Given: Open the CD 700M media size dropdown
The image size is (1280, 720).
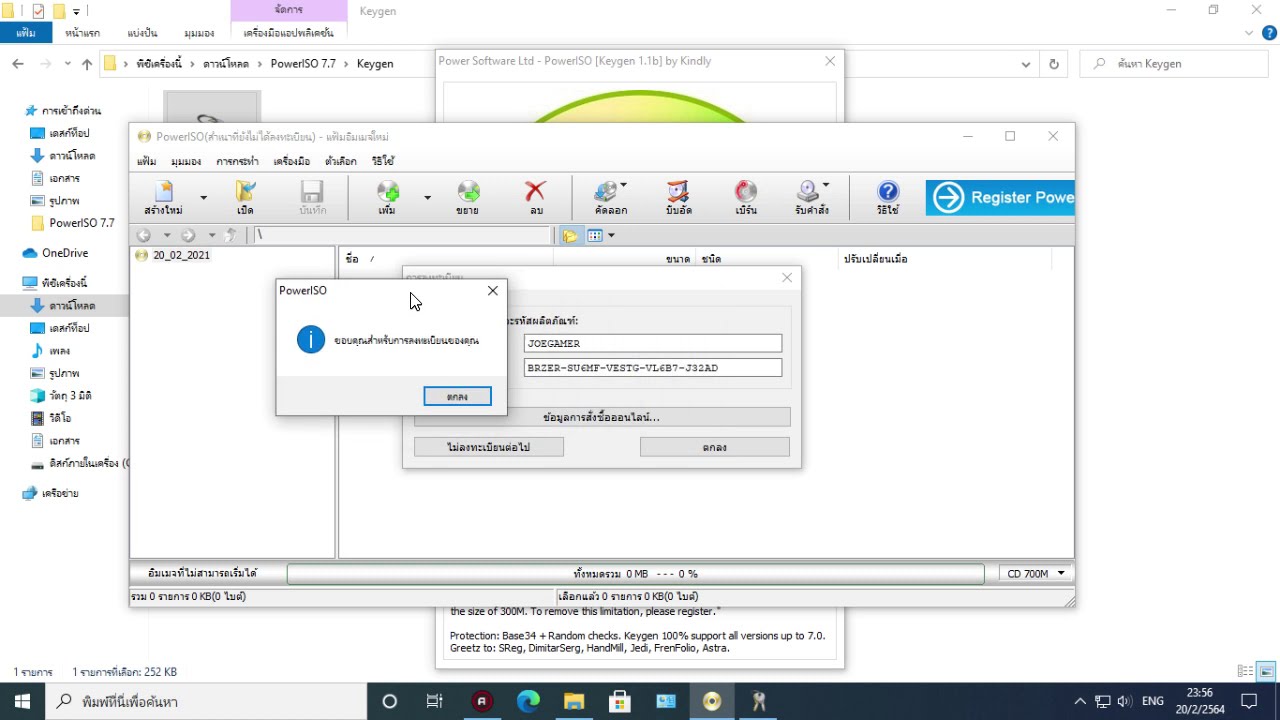Looking at the screenshot, I should [1035, 574].
